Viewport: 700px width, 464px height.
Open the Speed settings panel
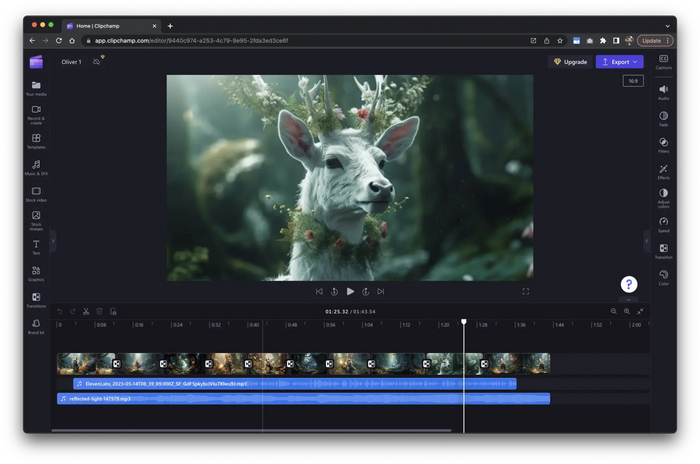click(x=663, y=222)
